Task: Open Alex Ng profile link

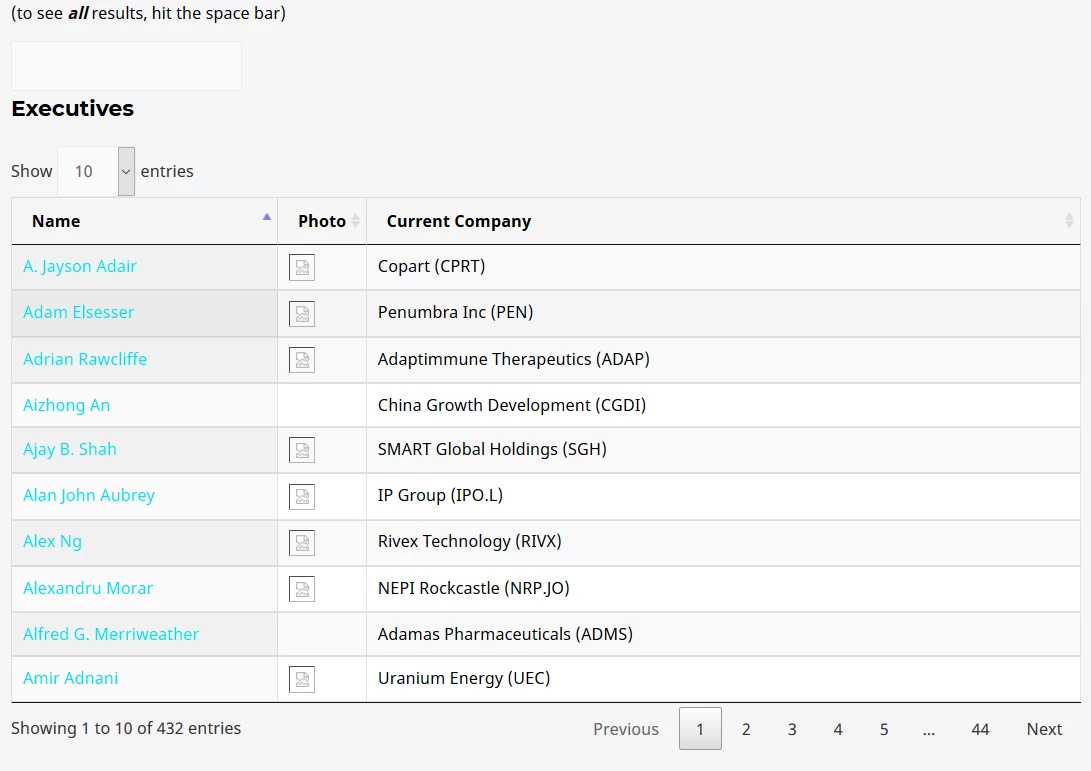Action: [x=52, y=541]
